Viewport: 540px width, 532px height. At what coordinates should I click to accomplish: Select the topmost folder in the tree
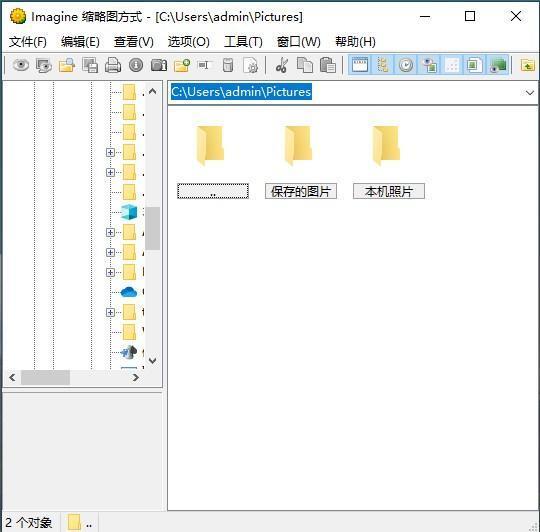click(129, 92)
